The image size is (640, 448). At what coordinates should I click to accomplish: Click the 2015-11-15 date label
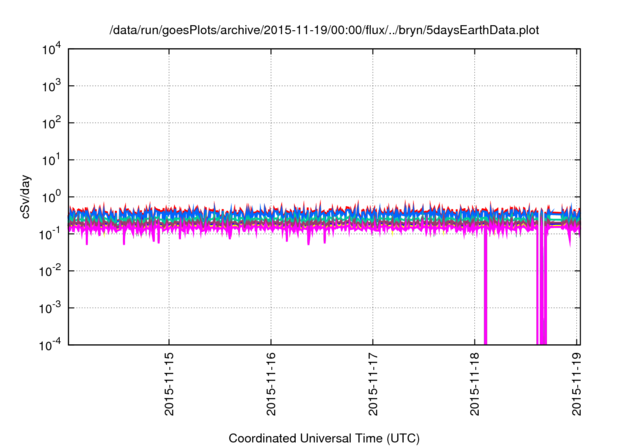click(x=169, y=384)
